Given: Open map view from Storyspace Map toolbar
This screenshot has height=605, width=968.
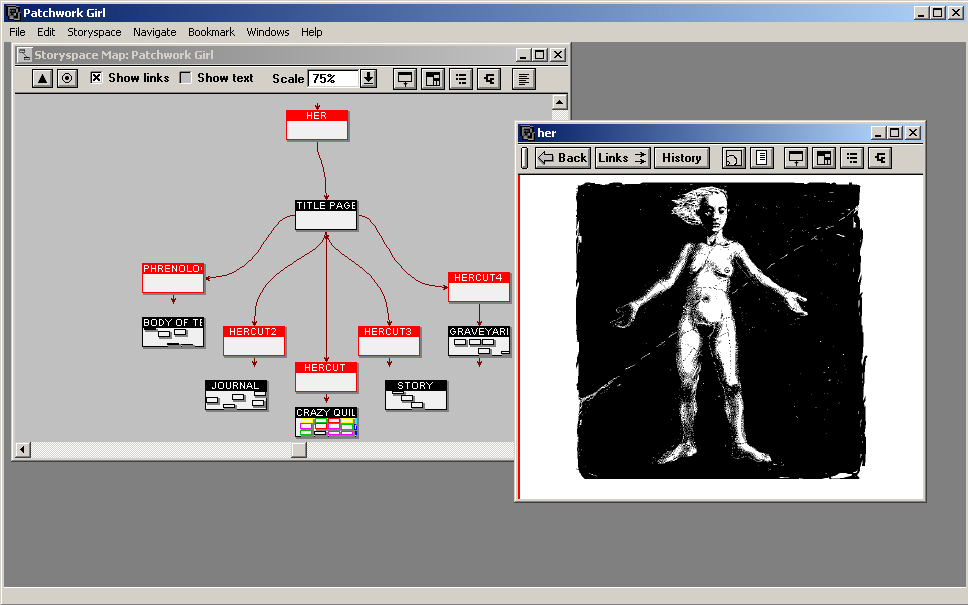Looking at the screenshot, I should point(405,79).
